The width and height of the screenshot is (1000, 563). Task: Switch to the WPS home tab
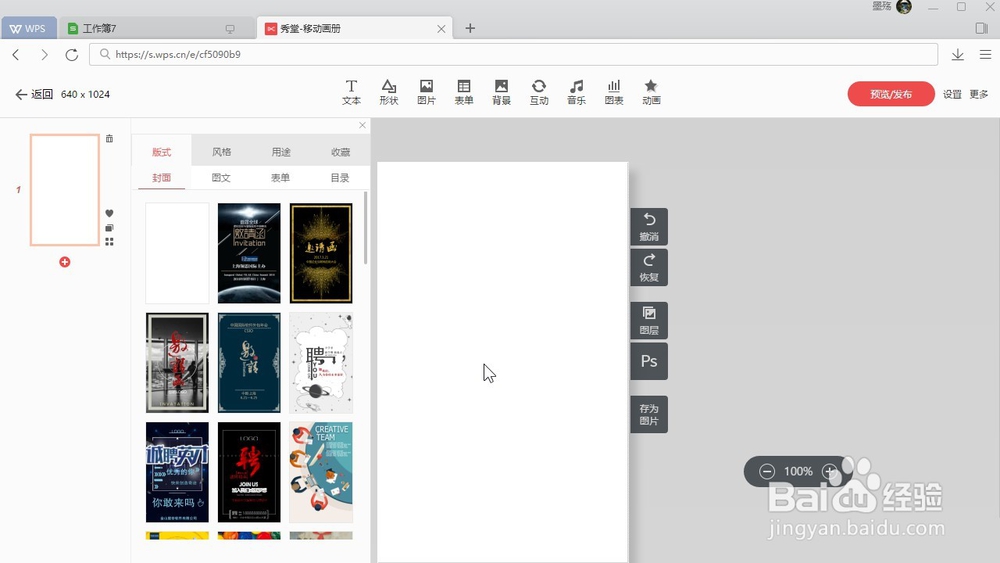click(29, 29)
